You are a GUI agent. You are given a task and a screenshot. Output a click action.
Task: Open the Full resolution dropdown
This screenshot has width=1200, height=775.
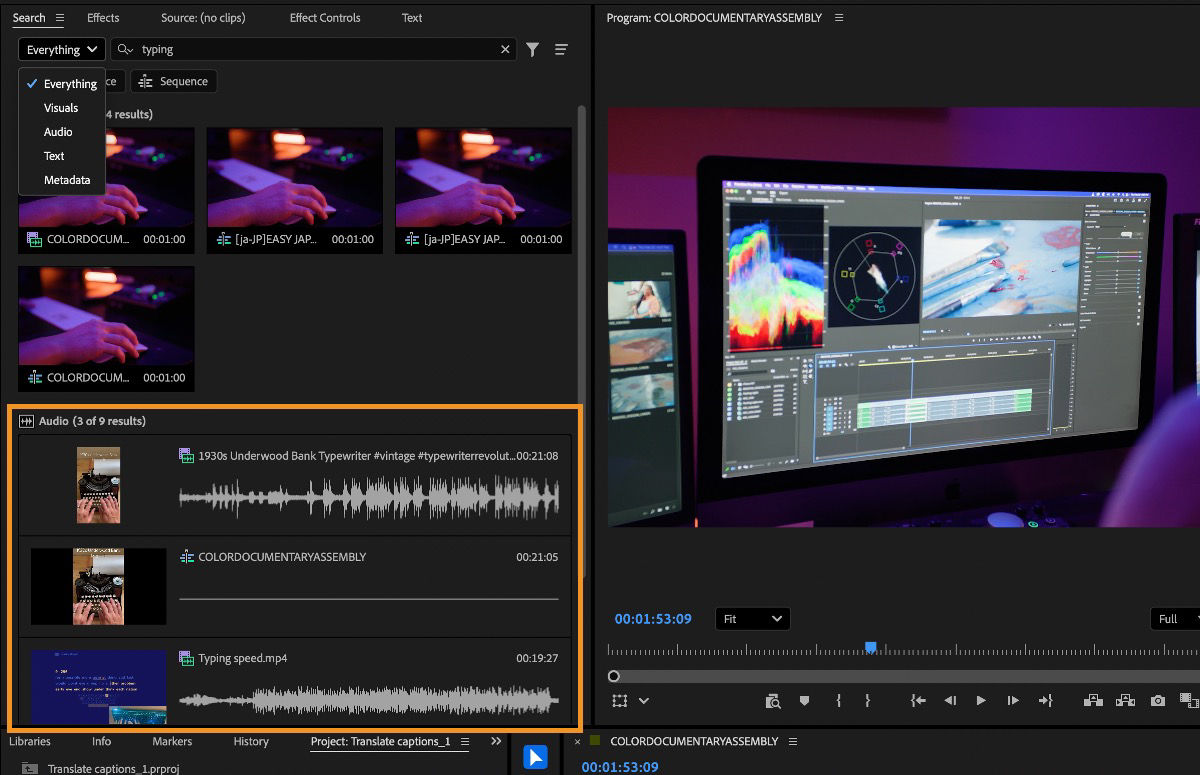click(1169, 618)
